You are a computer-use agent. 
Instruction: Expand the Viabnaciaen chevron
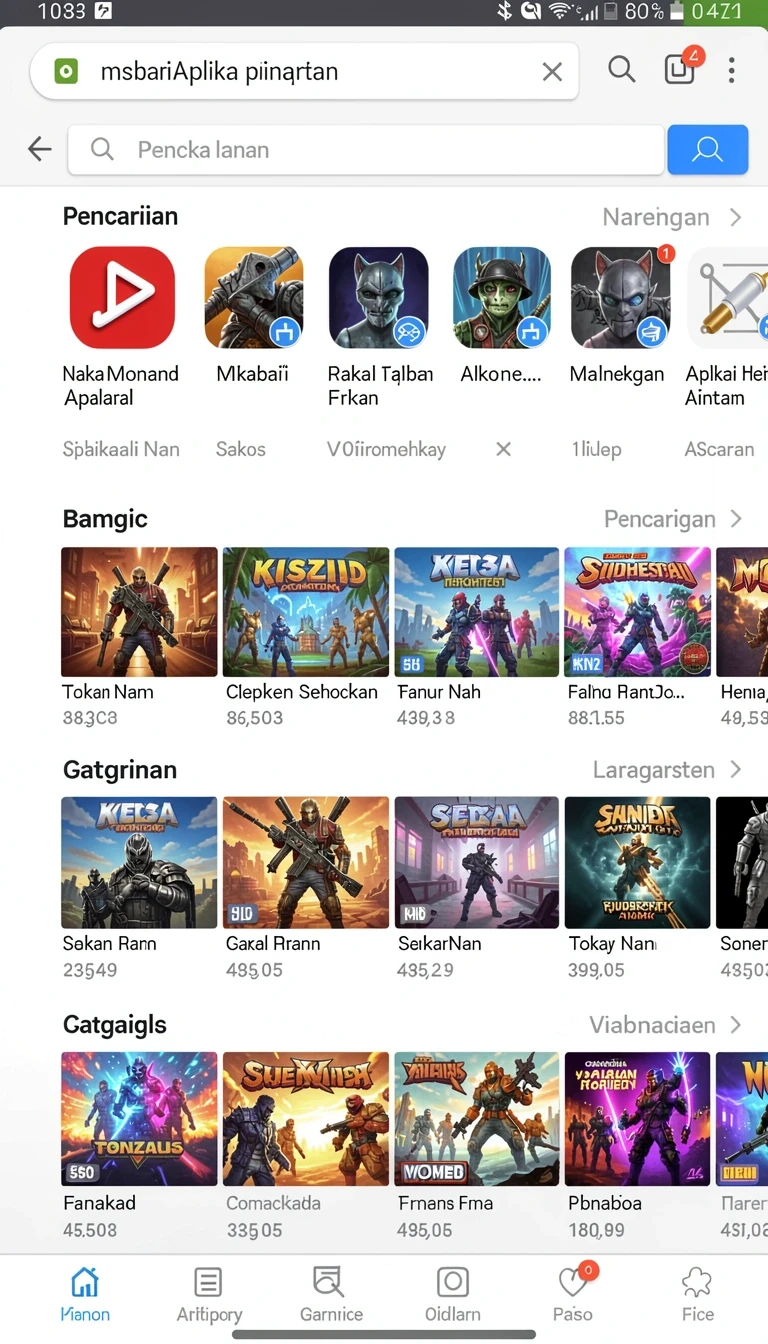tap(736, 1025)
